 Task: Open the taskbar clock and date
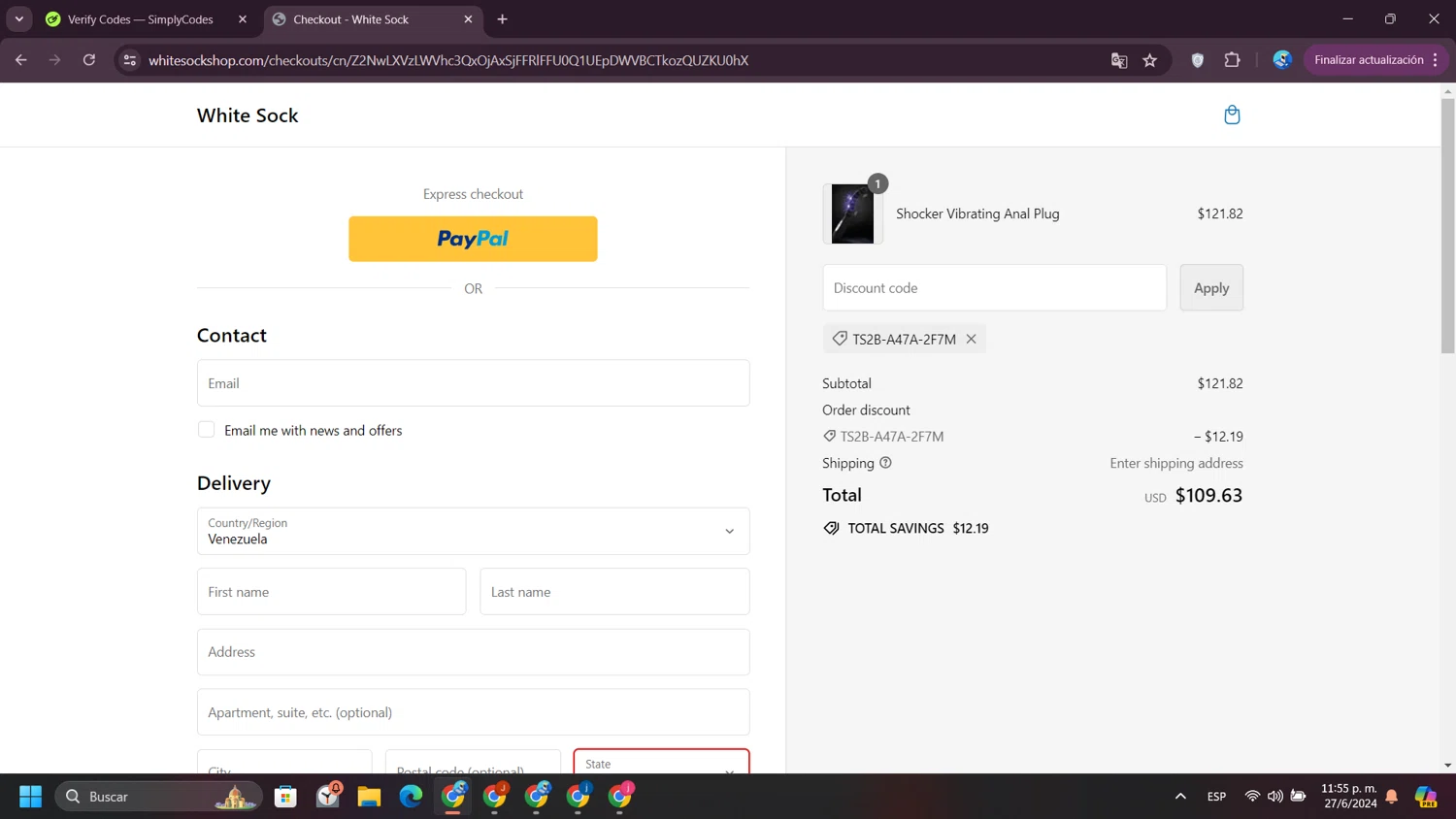point(1349,797)
